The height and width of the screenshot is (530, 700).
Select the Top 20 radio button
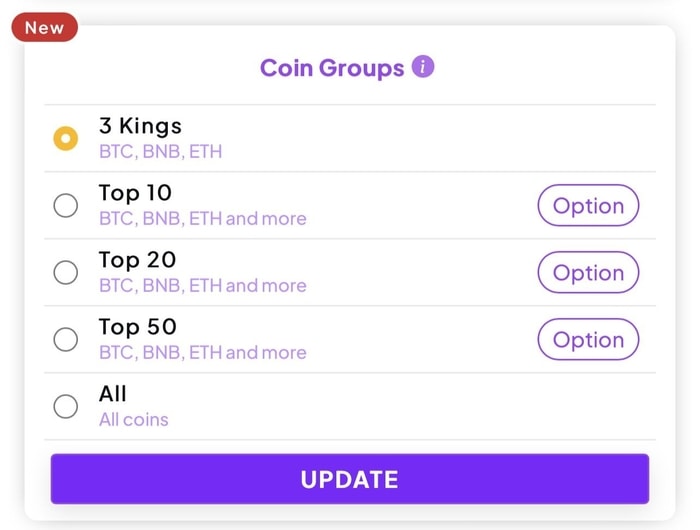65,272
